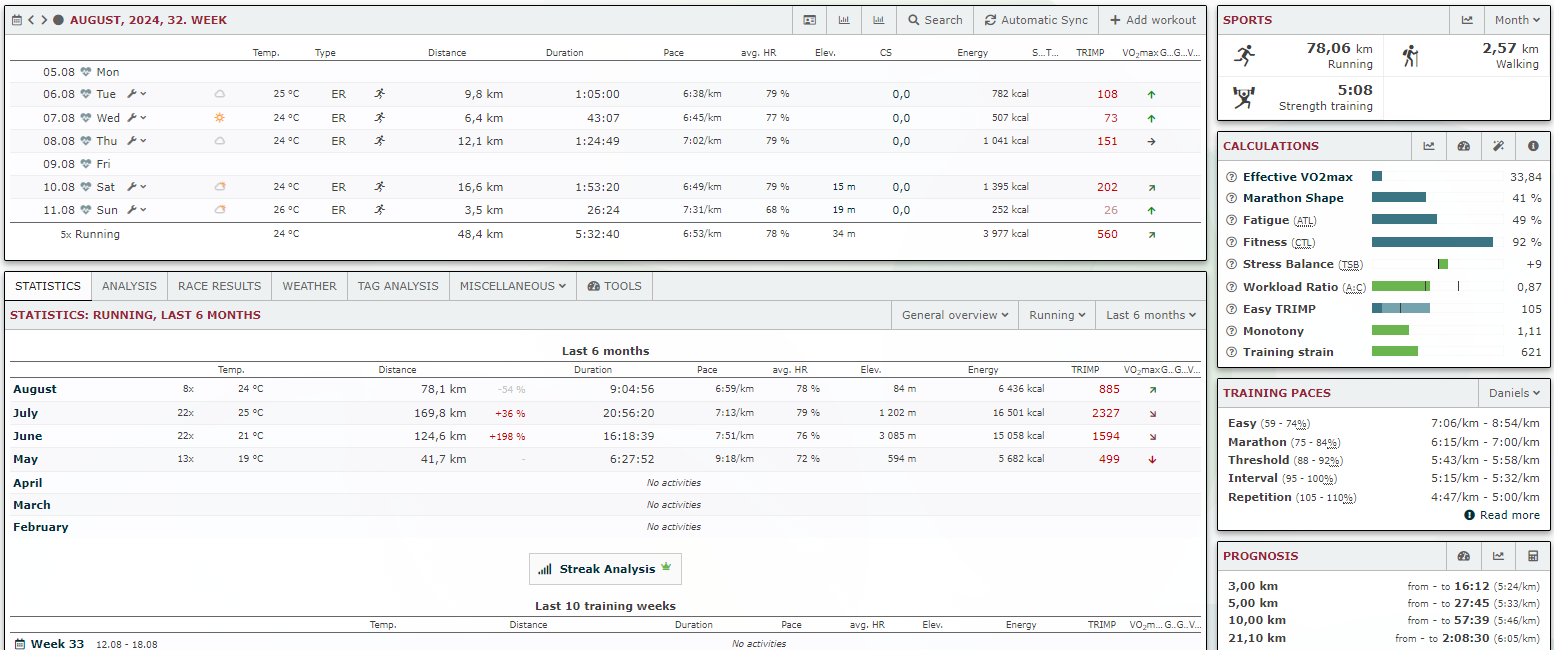Click the Fitness (CTL) progress bar

tap(1432, 242)
